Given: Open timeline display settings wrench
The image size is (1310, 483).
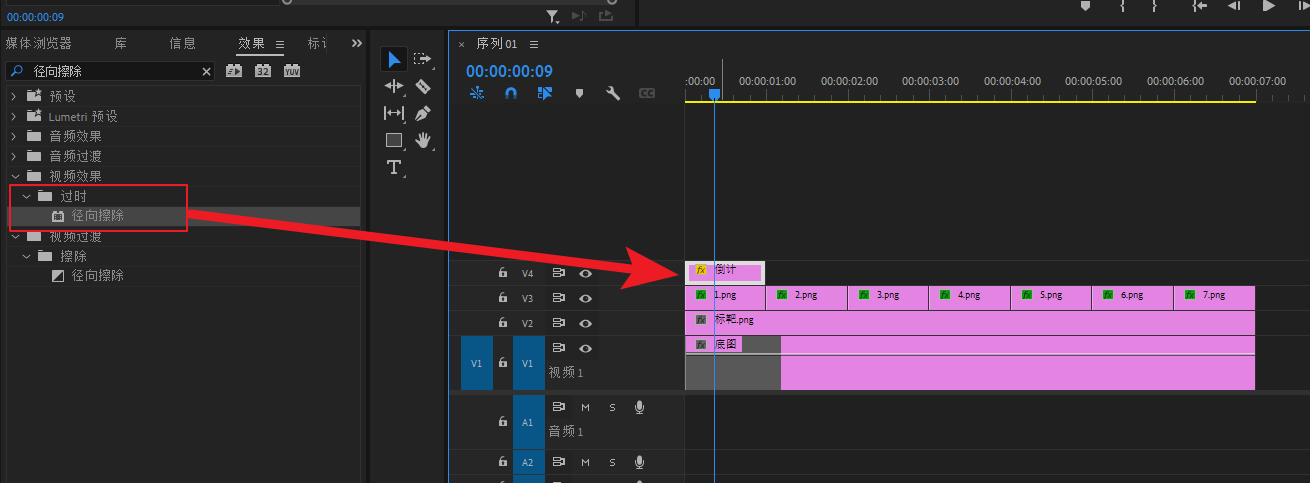Looking at the screenshot, I should pyautogui.click(x=613, y=93).
